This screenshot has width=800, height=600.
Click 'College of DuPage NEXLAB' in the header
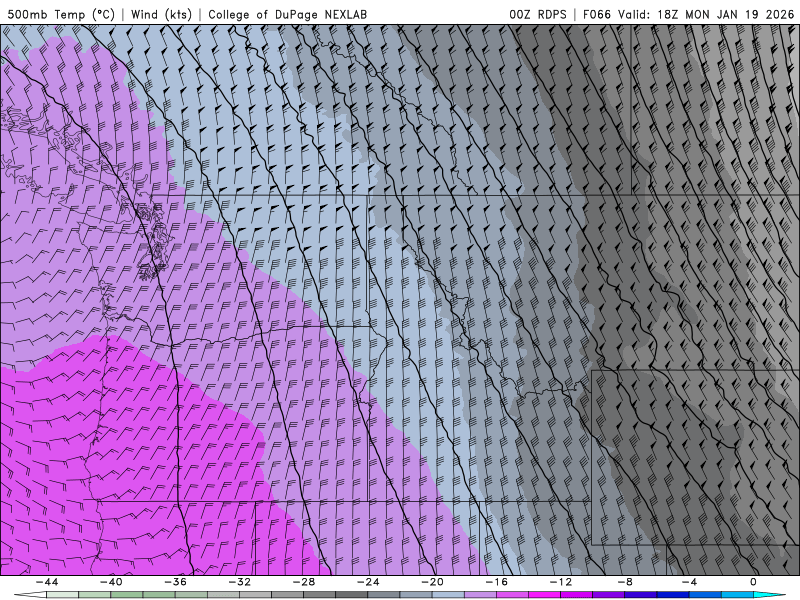[287, 15]
